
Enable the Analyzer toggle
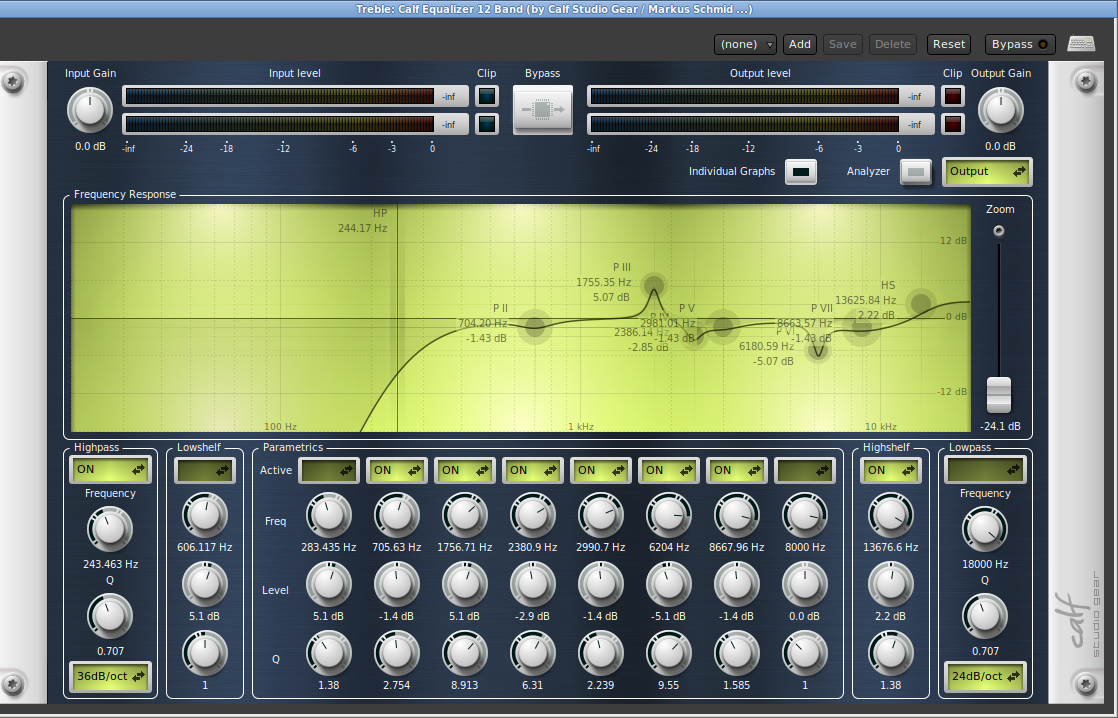pos(915,172)
